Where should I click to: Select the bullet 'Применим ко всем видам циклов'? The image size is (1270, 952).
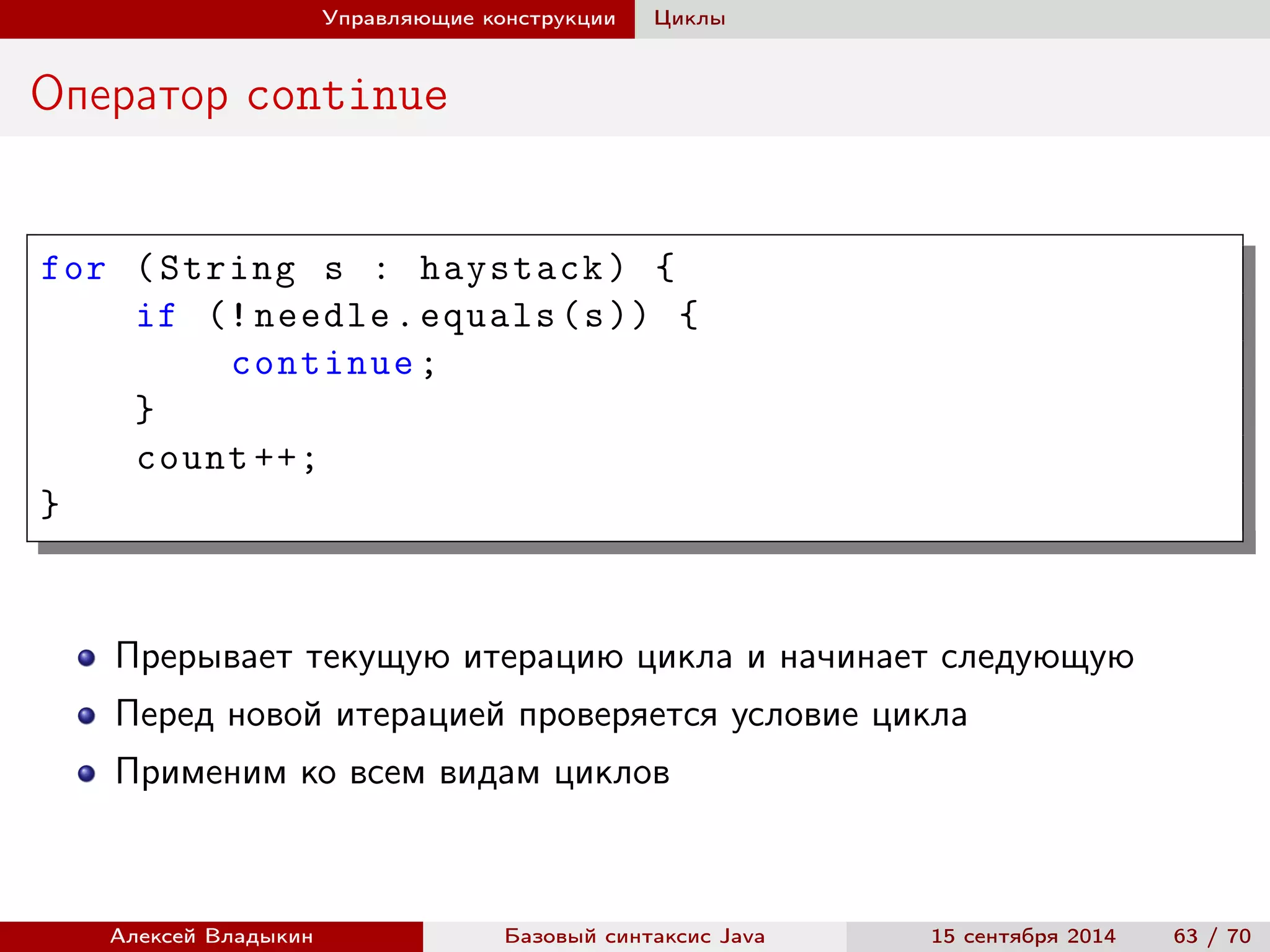click(x=393, y=773)
